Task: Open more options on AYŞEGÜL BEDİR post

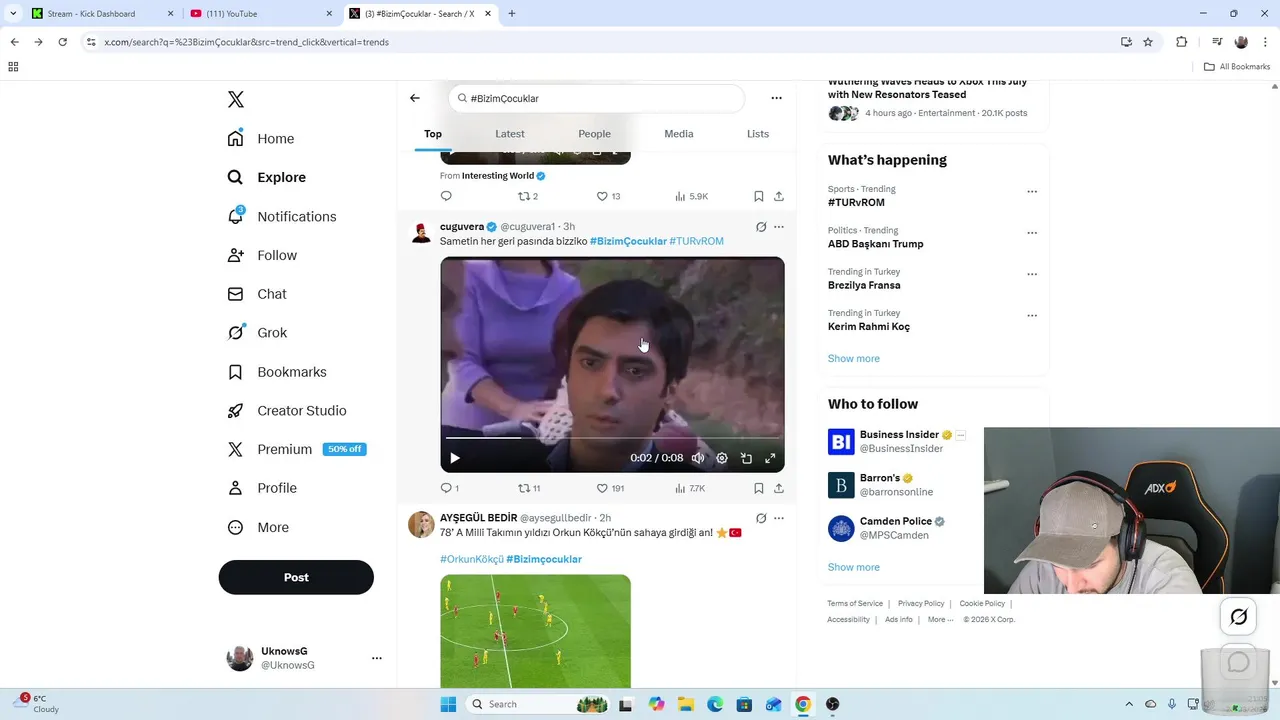Action: pos(779,518)
